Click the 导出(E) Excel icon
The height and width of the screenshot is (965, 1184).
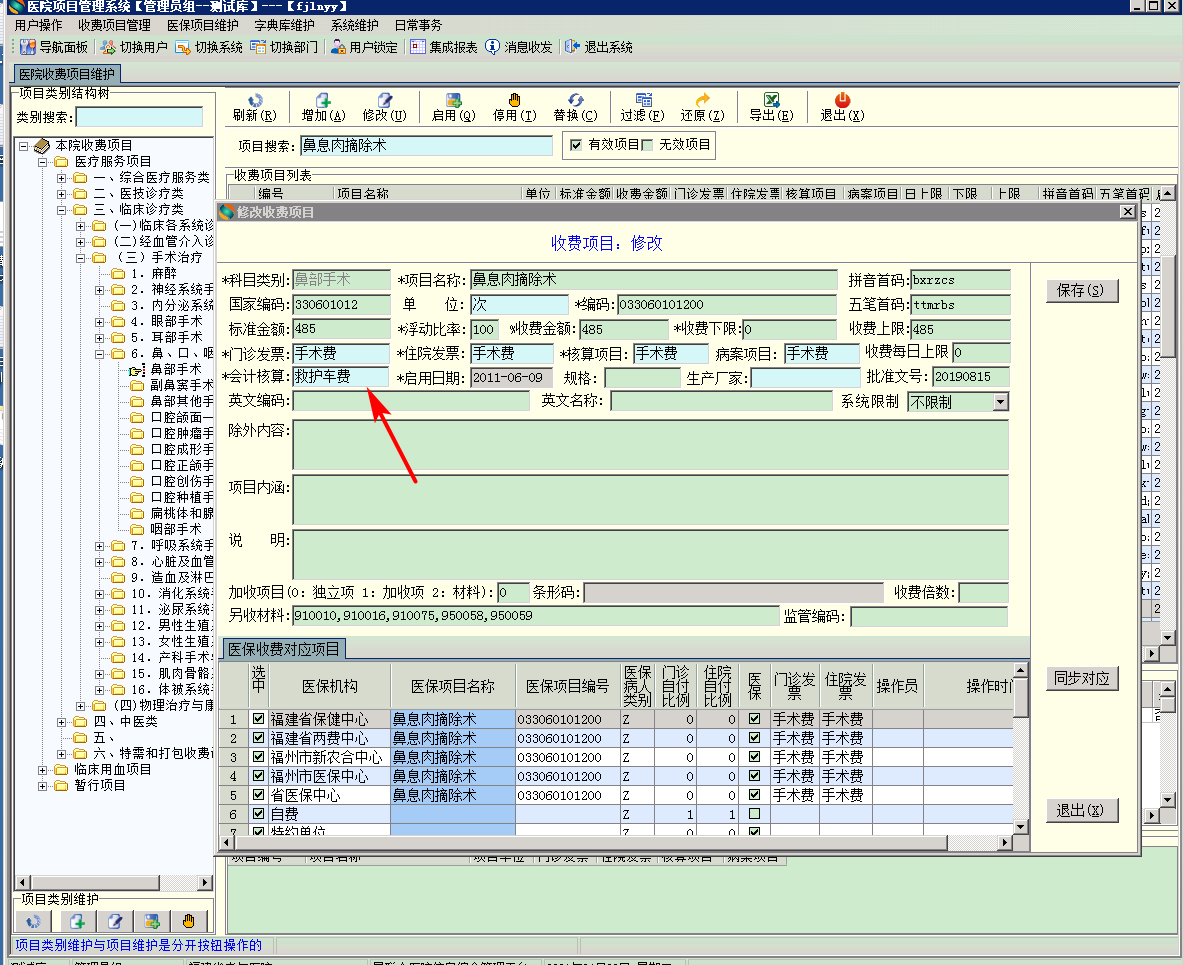tap(771, 100)
